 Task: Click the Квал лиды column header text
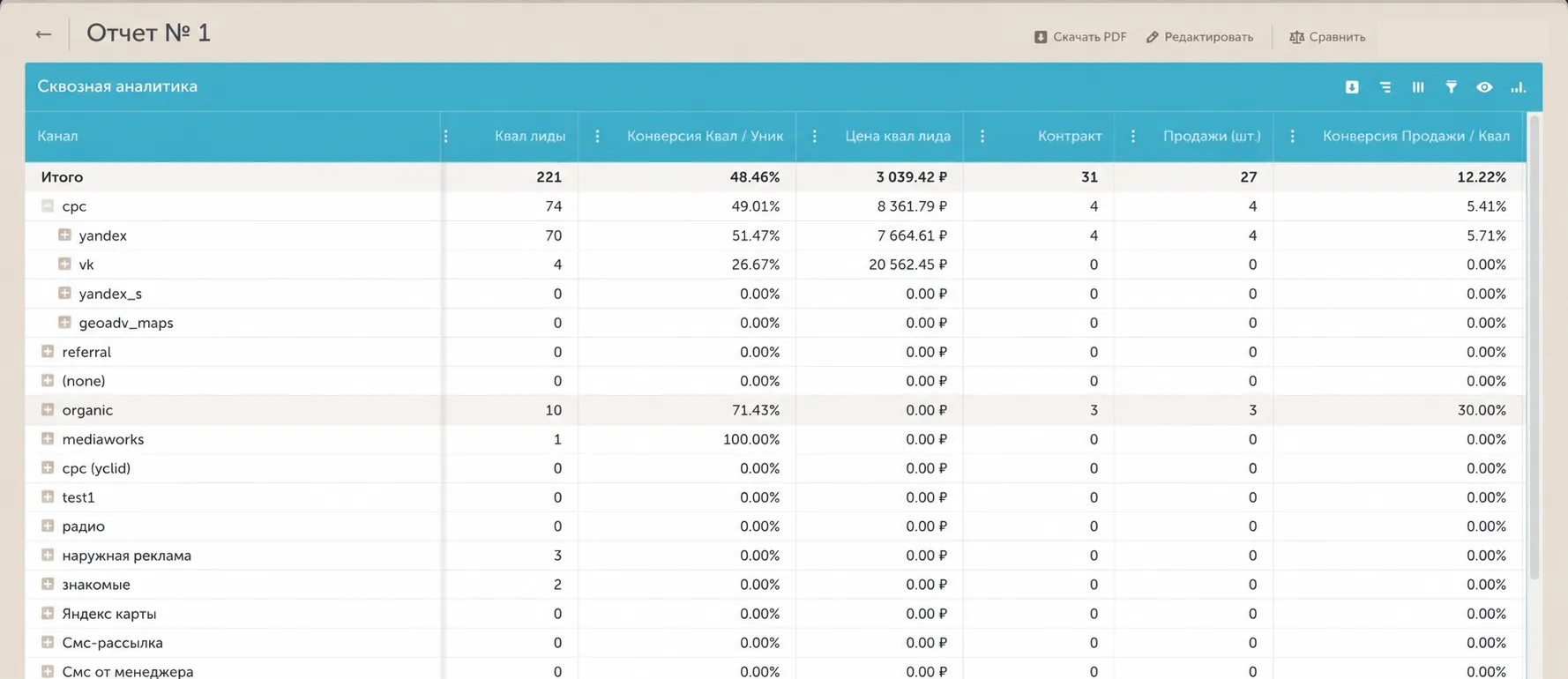[530, 136]
